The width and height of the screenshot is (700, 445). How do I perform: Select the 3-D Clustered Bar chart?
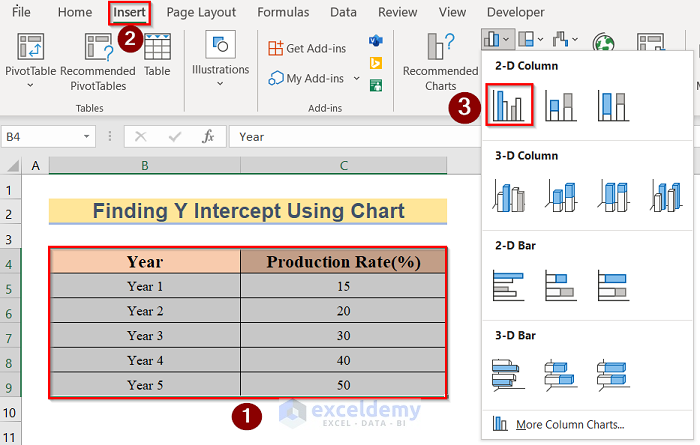pos(509,375)
